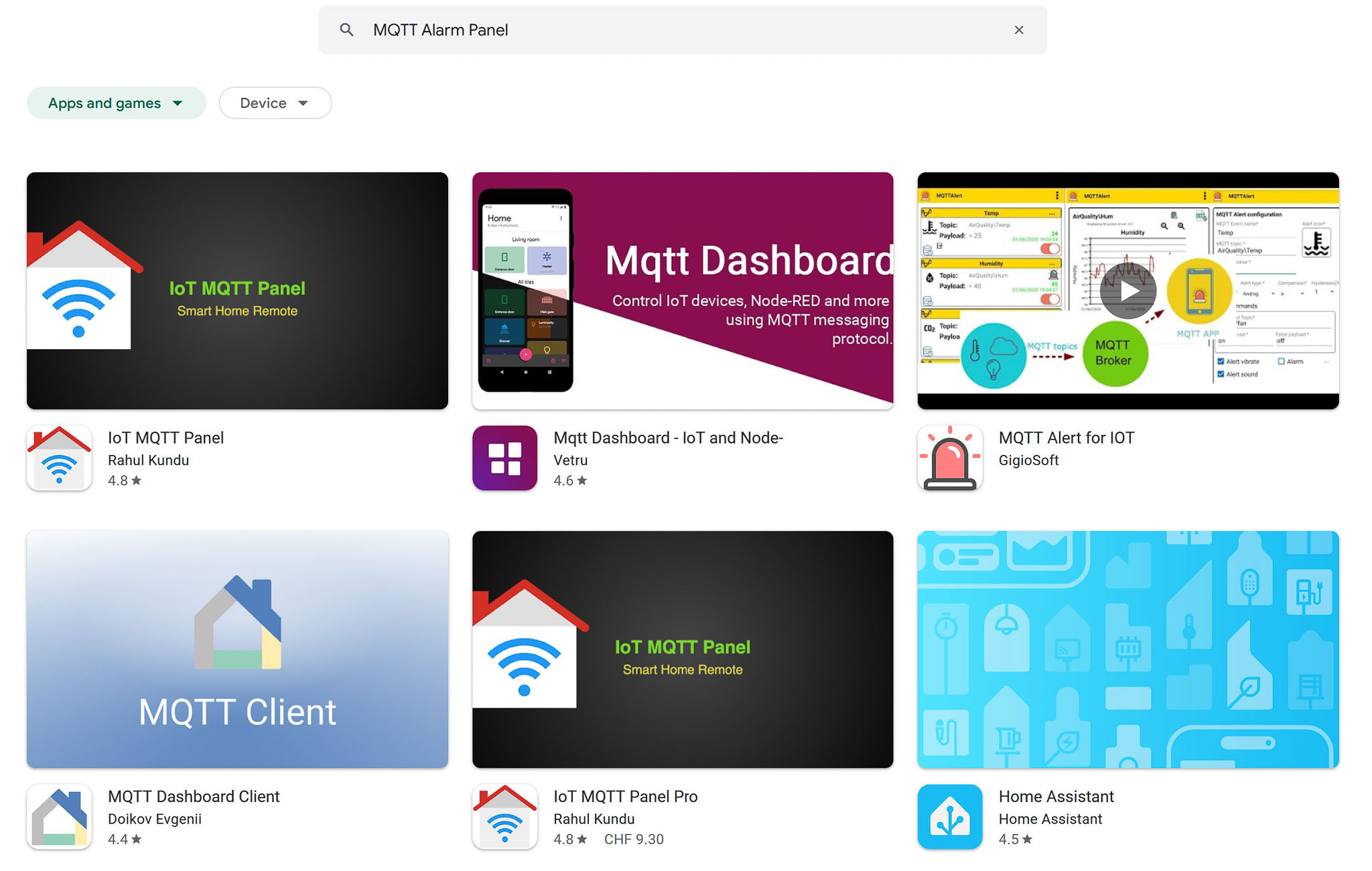The width and height of the screenshot is (1372, 871).
Task: Play the MQTT Alert for IOT promo video
Action: (1128, 291)
